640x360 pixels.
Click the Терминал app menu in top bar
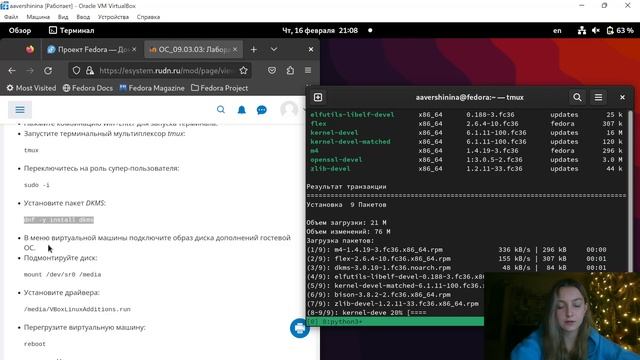coord(71,30)
